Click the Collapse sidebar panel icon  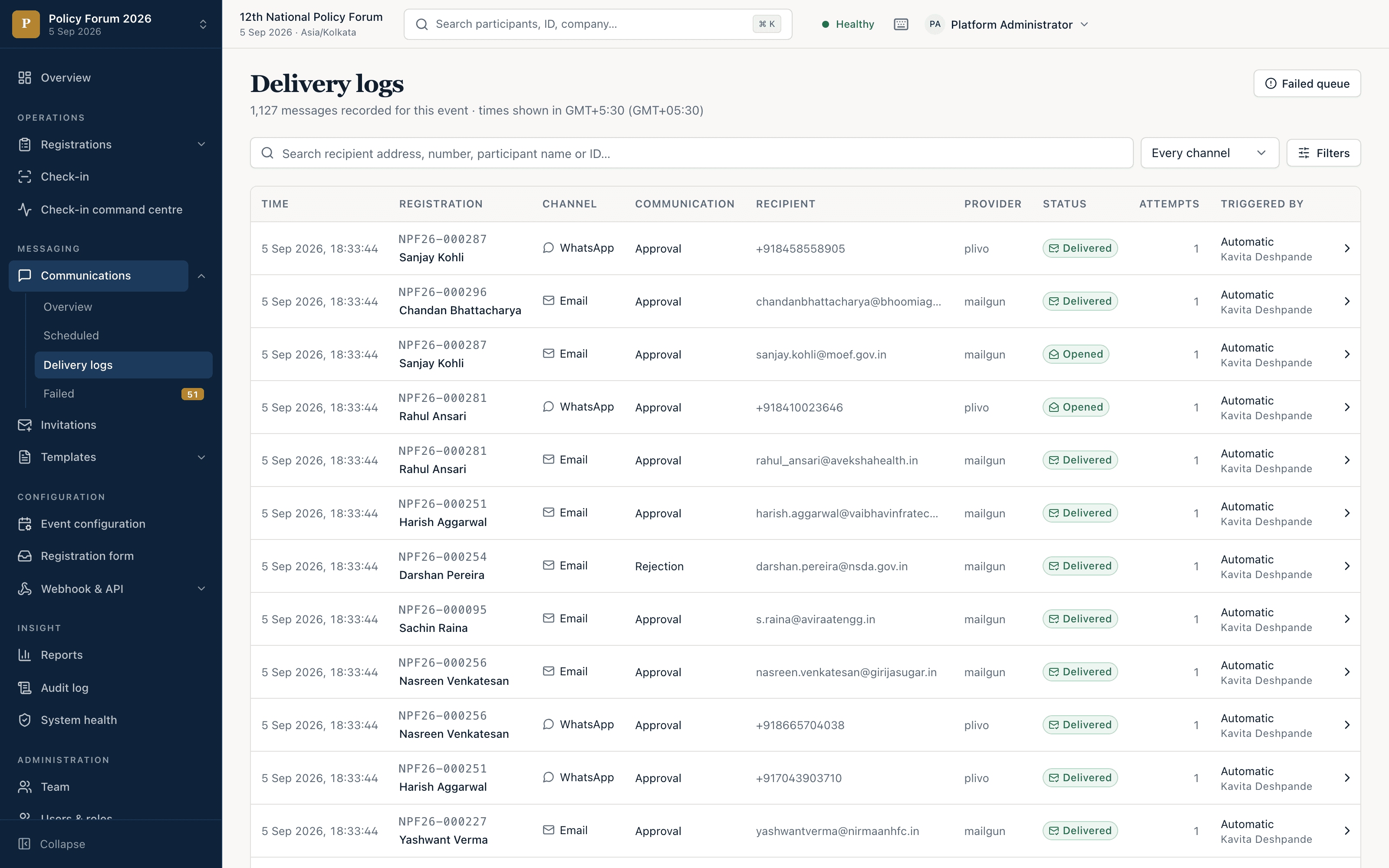click(x=24, y=844)
